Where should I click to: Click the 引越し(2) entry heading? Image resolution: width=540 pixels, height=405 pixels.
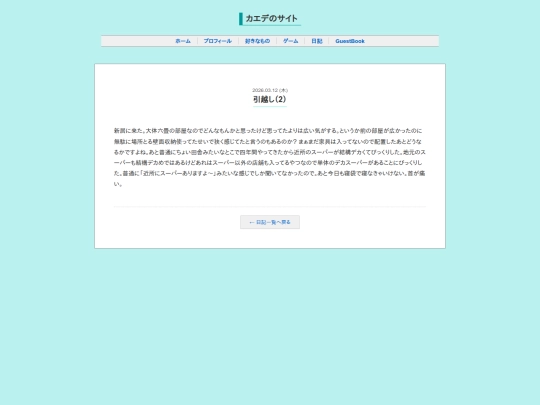[270, 99]
